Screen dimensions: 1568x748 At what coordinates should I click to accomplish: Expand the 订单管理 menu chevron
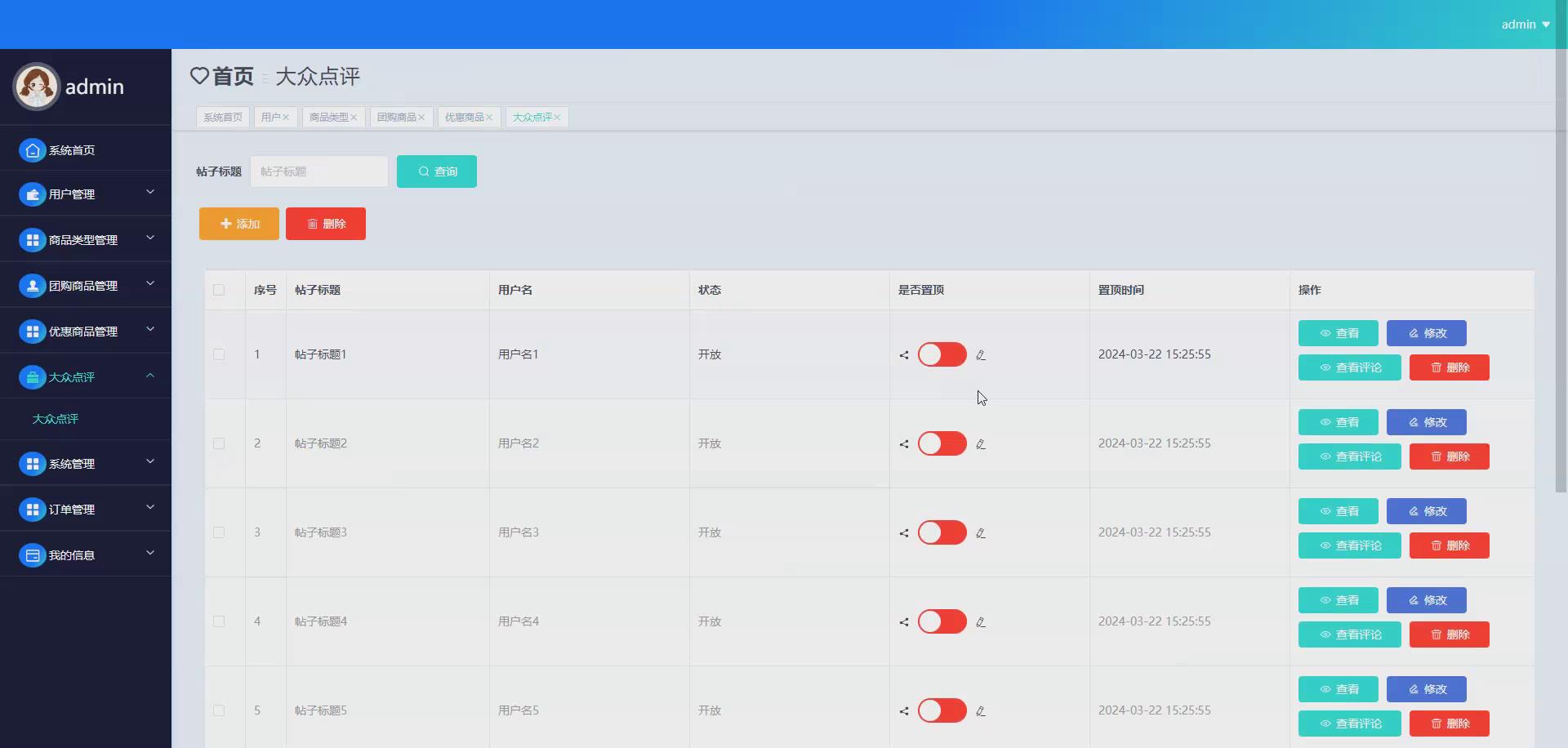pyautogui.click(x=150, y=507)
